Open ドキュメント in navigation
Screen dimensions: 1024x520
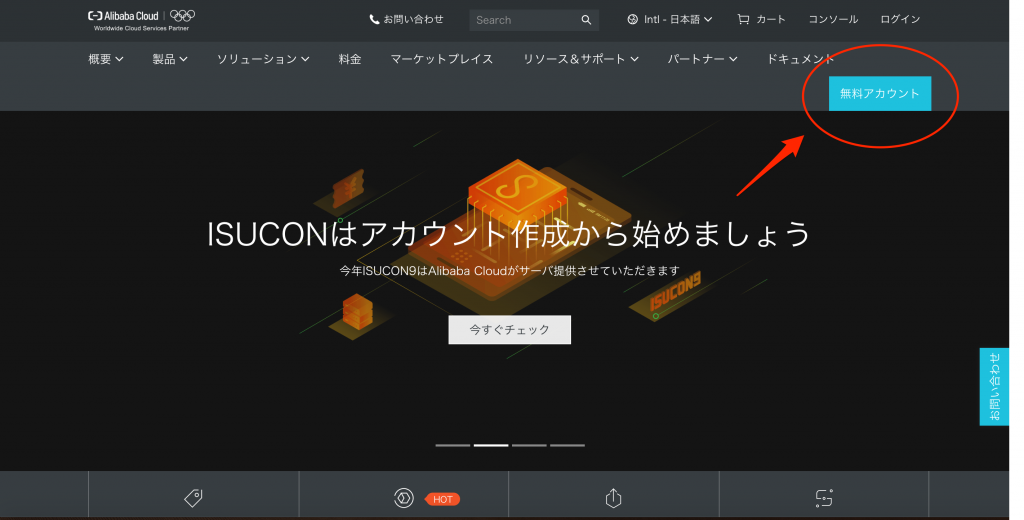coord(800,59)
